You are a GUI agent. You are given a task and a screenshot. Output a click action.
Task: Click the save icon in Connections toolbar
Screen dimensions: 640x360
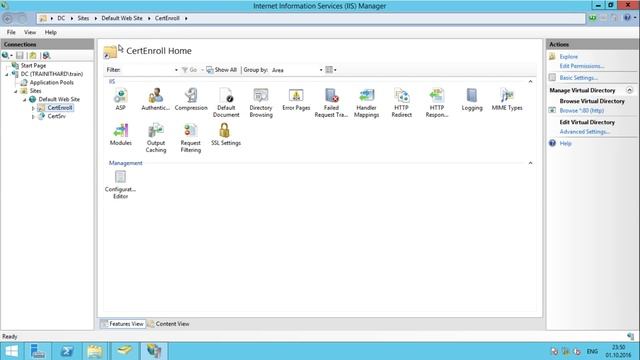[x=20, y=56]
